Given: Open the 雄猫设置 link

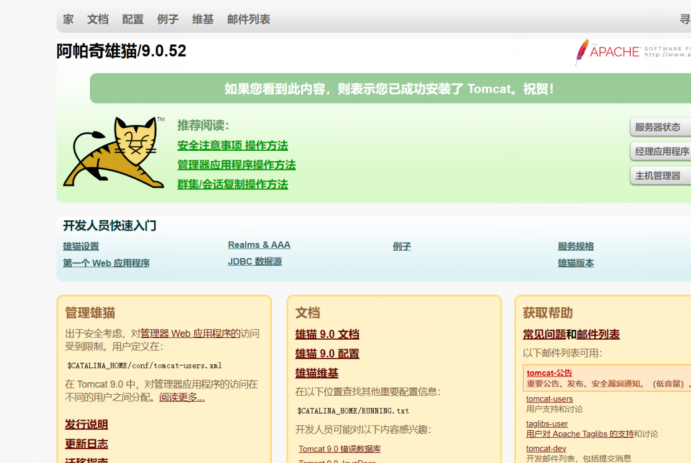Looking at the screenshot, I should [81, 246].
